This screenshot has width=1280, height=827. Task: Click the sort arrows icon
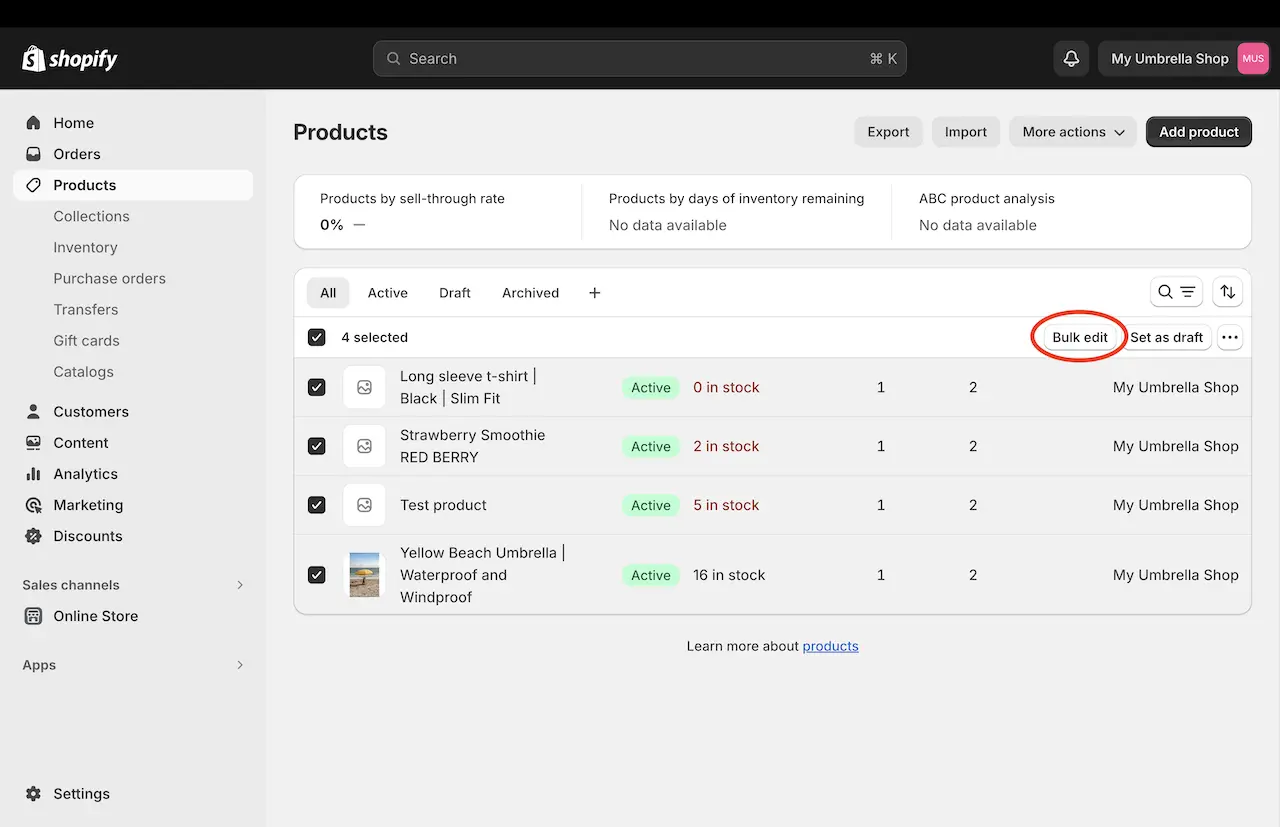click(x=1227, y=292)
